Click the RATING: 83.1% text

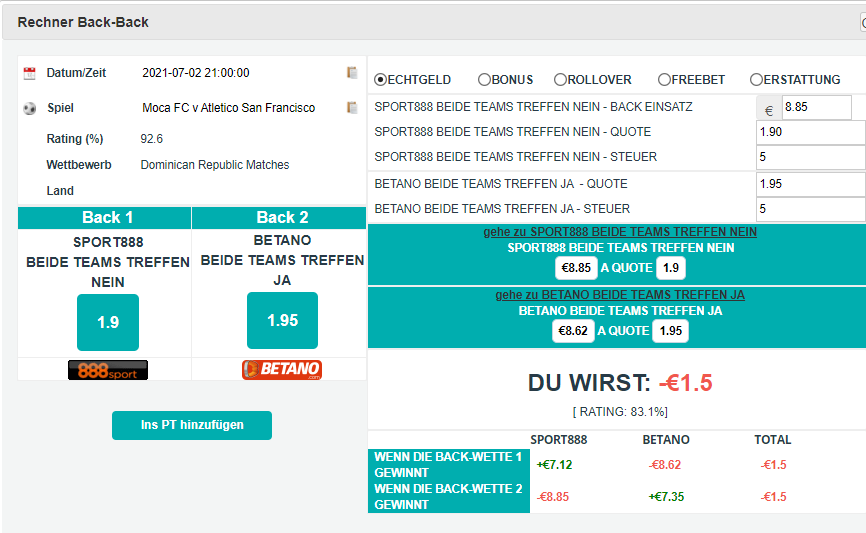click(620, 412)
